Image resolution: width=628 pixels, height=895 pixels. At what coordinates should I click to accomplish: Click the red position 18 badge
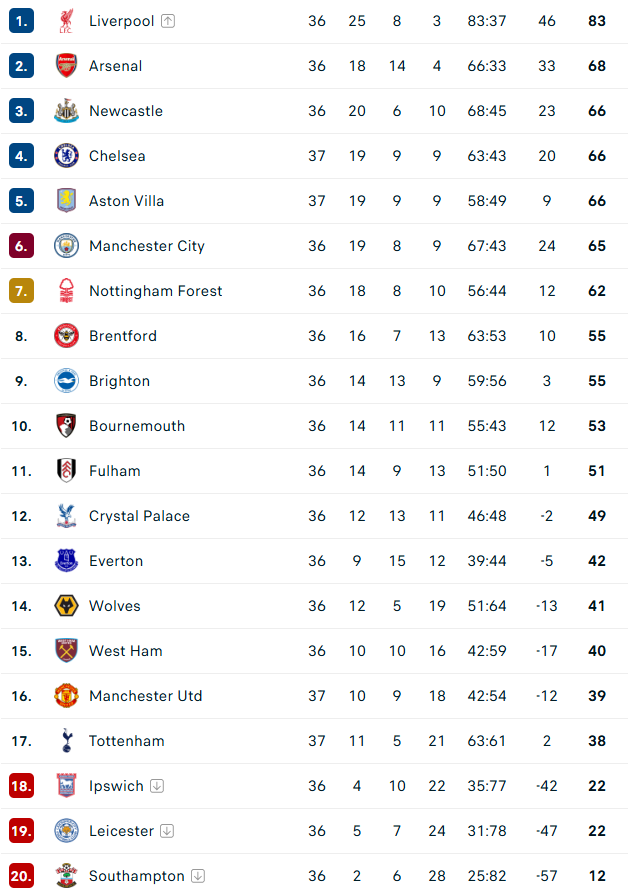click(22, 786)
